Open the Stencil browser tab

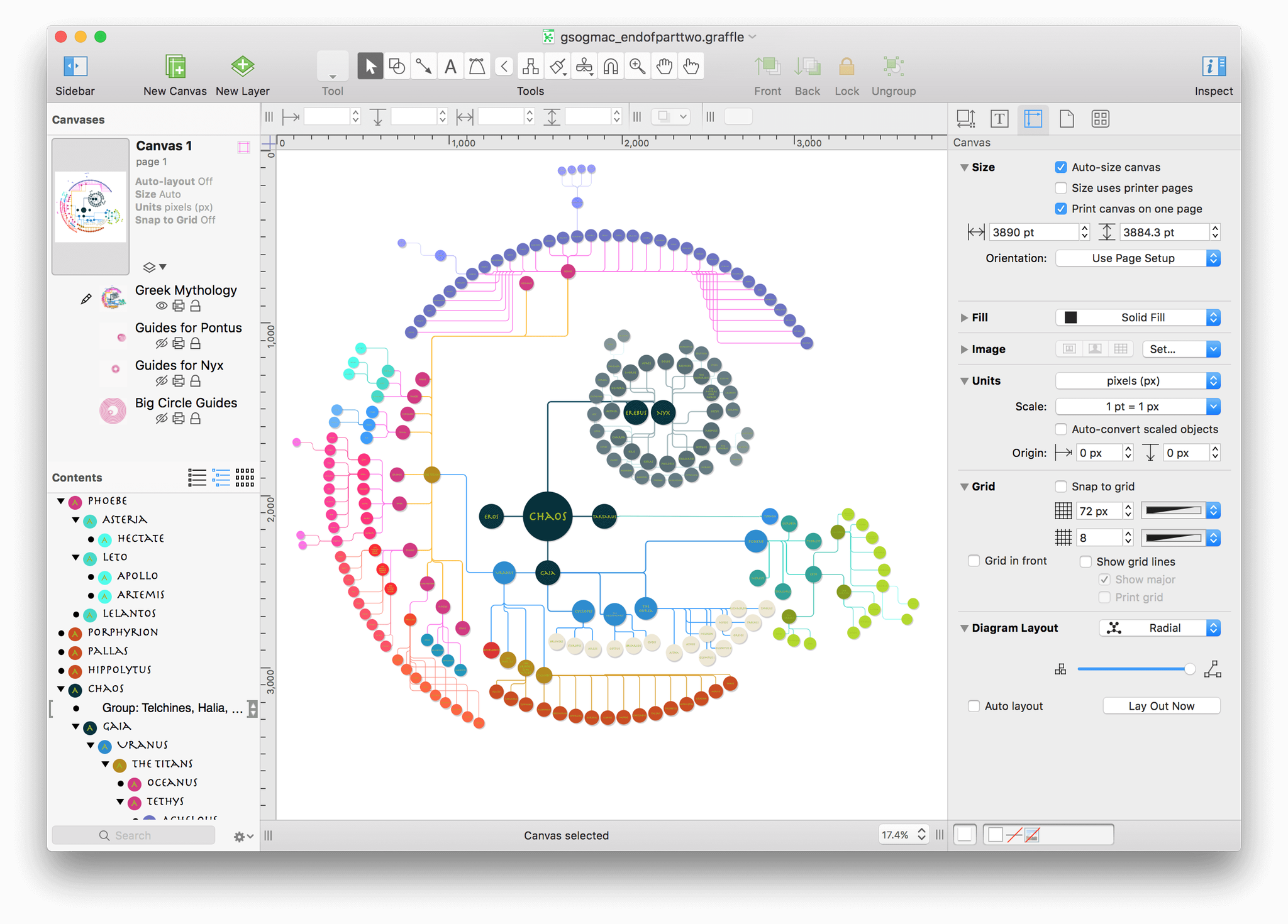1101,119
